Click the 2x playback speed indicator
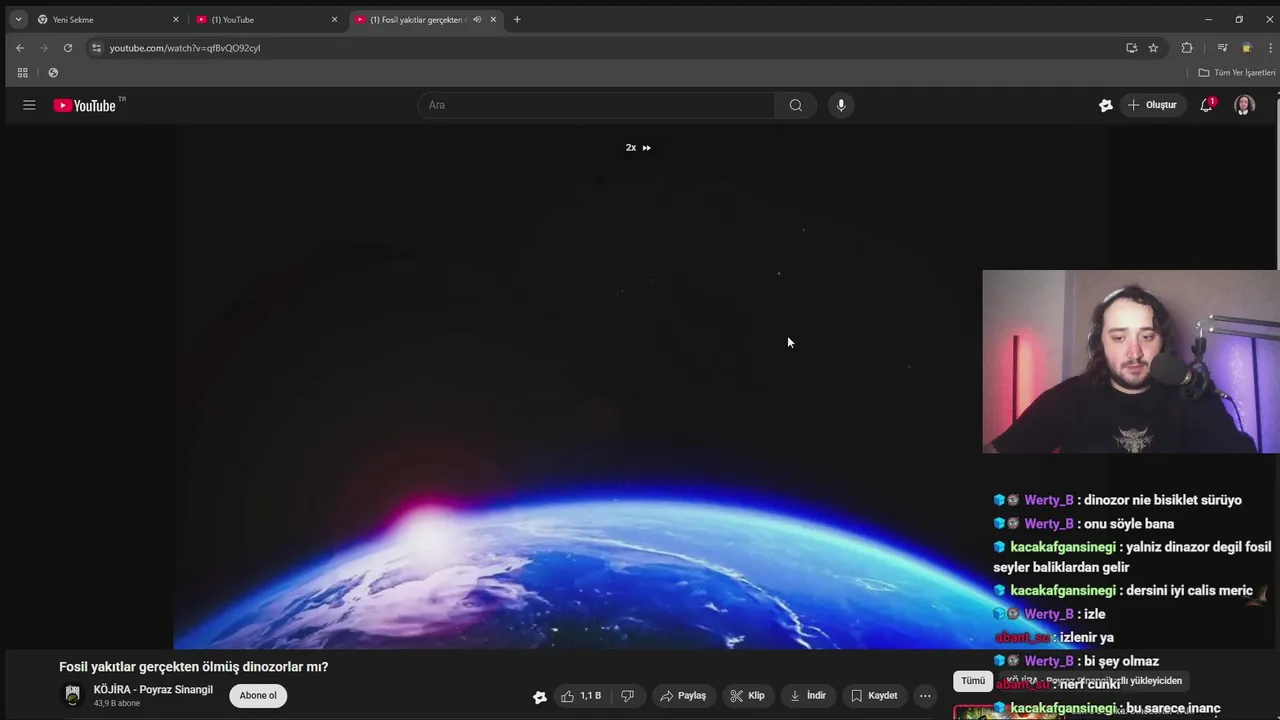This screenshot has height=720, width=1280. click(638, 148)
